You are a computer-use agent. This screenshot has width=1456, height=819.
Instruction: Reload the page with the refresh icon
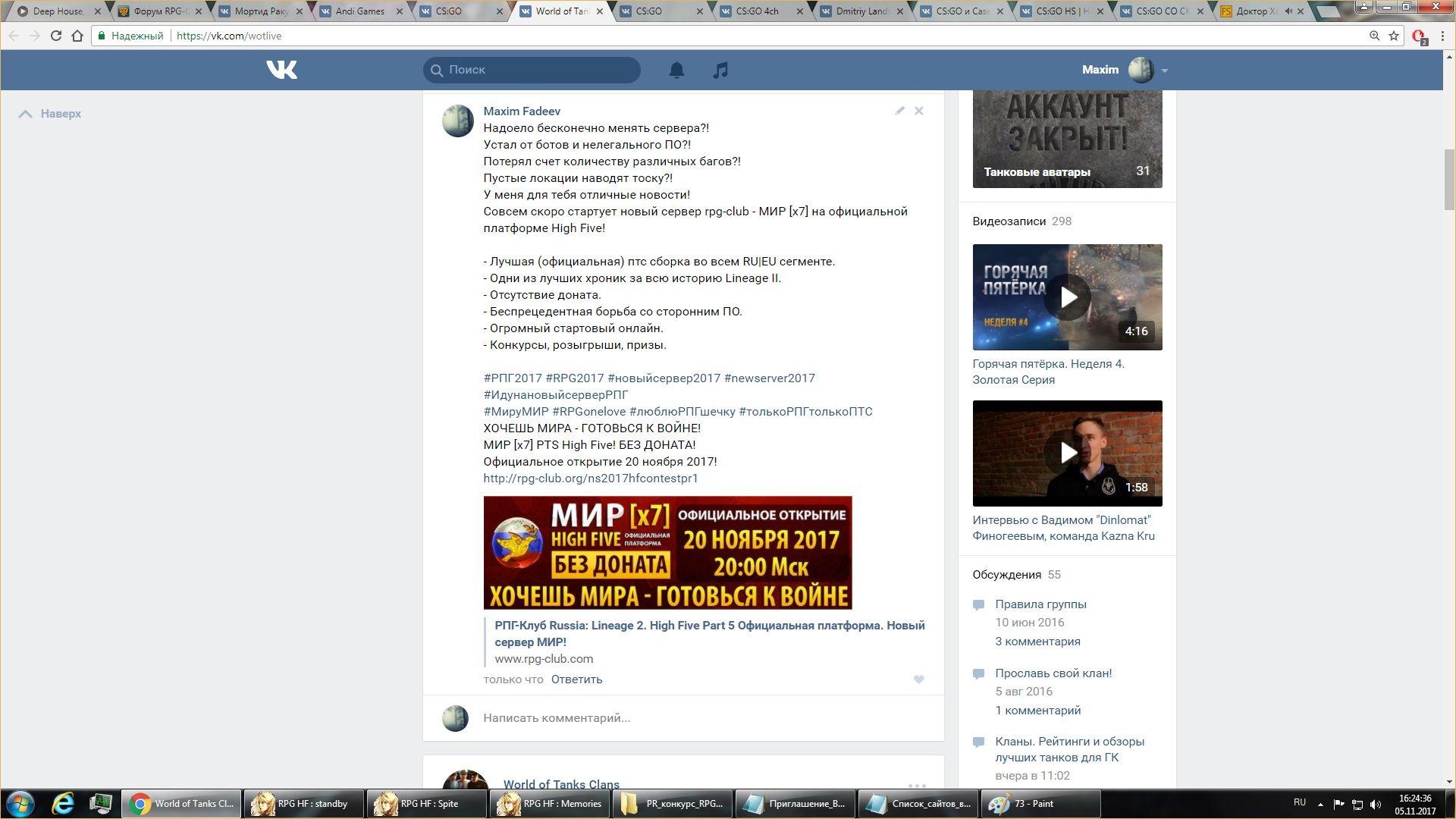(x=55, y=36)
